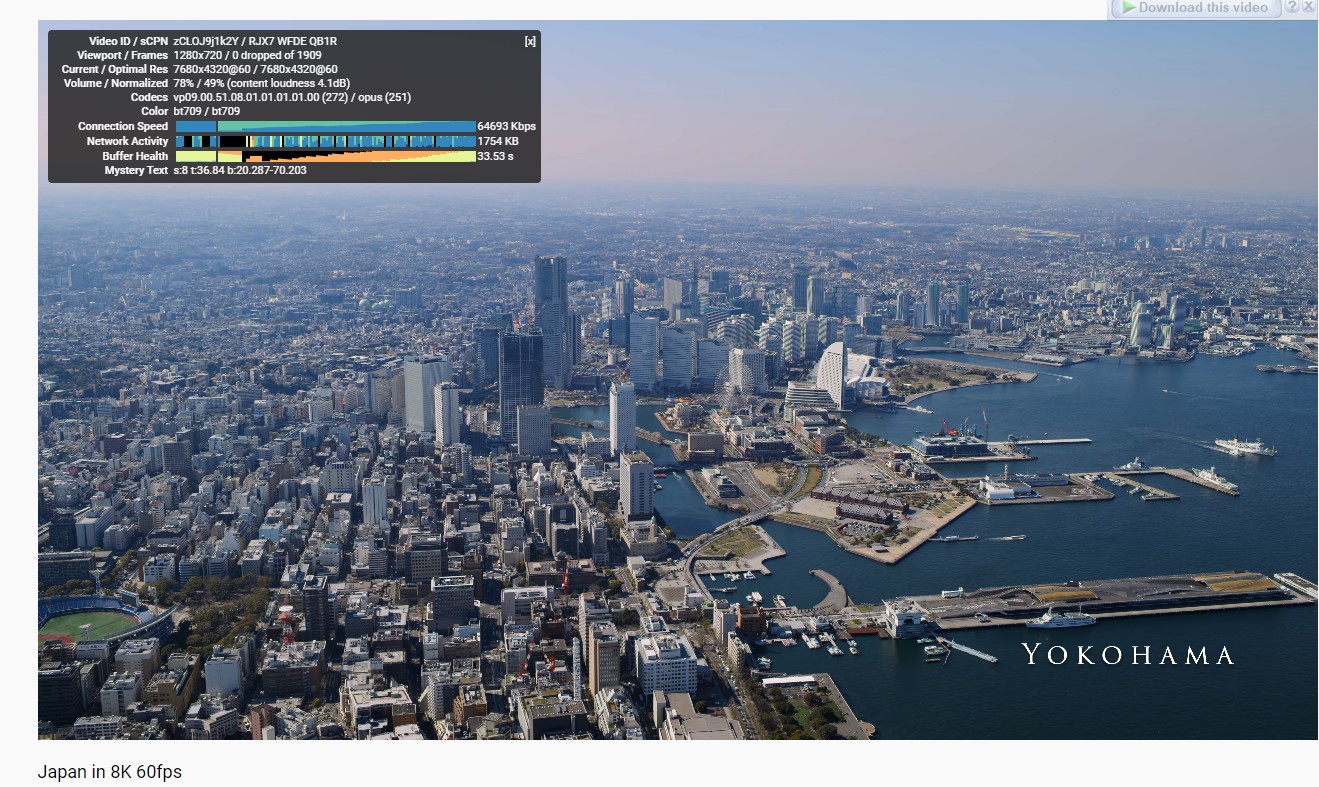Screen dimensions: 1319x787
Task: Click the Network Activity graph
Action: pos(326,141)
